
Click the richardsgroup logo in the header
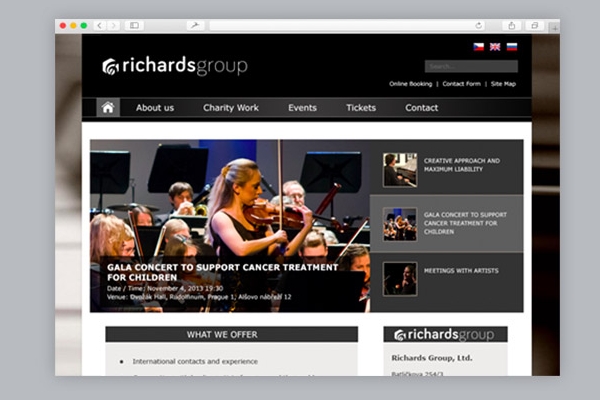(x=175, y=66)
